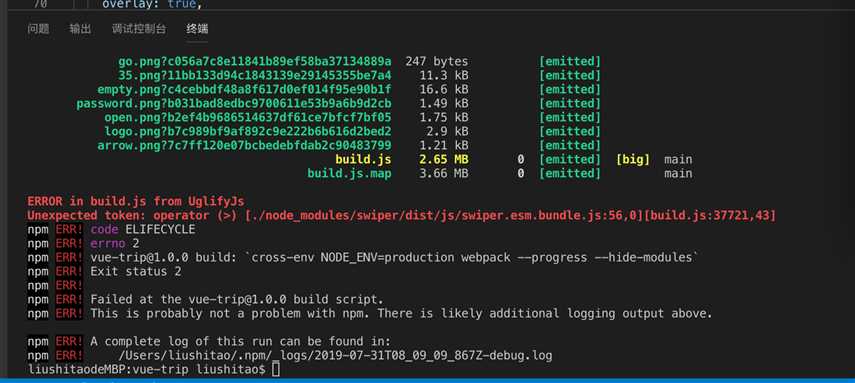Click the empty.png hashed filename line
Image resolution: width=855 pixels, height=383 pixels.
pos(244,89)
